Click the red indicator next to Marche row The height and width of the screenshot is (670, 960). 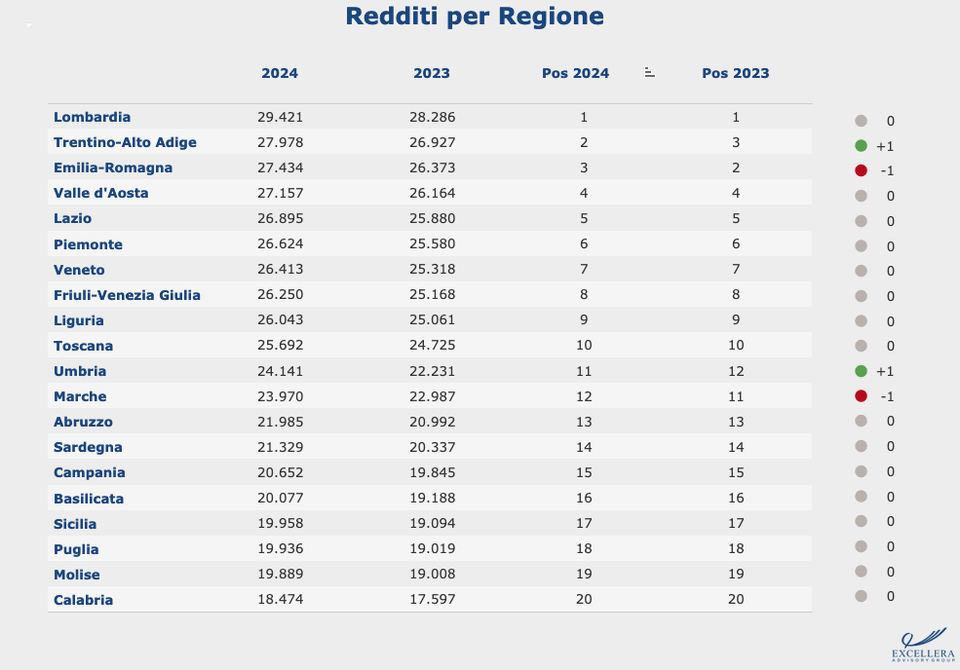point(861,396)
